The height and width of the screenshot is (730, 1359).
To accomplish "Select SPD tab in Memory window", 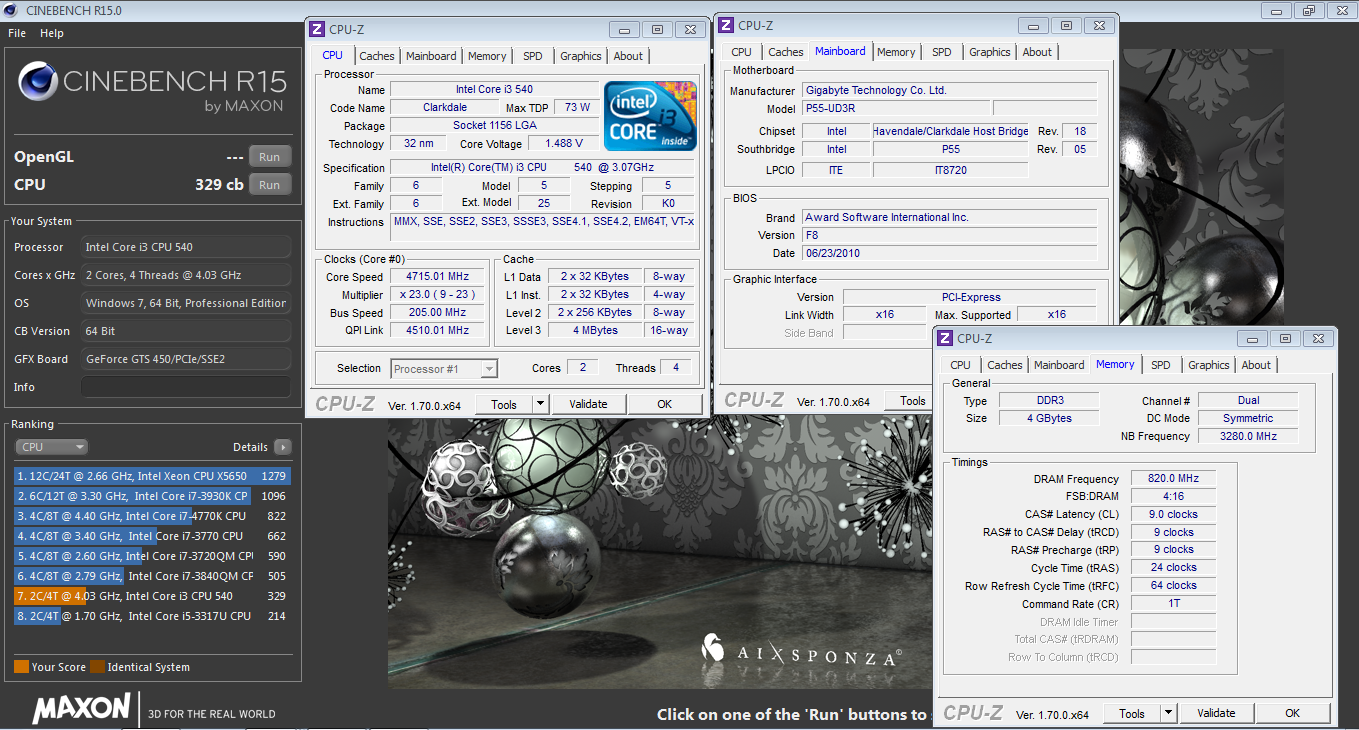I will (1161, 365).
